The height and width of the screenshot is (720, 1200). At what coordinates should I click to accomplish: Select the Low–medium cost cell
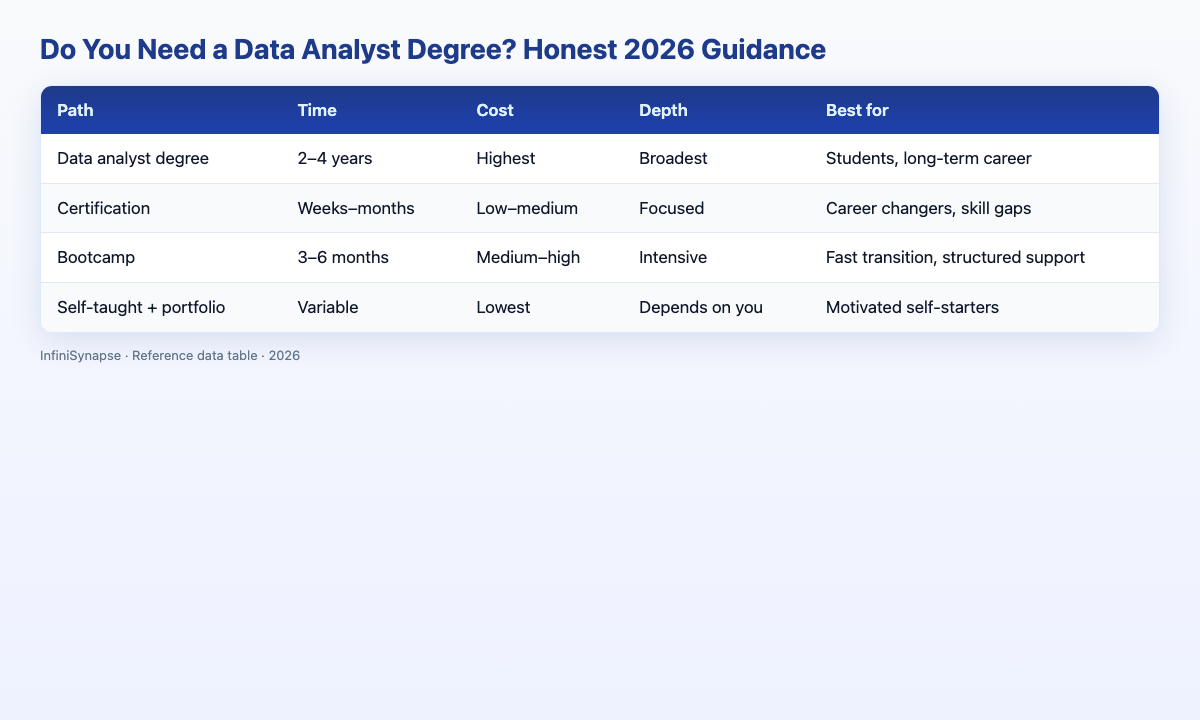525,208
